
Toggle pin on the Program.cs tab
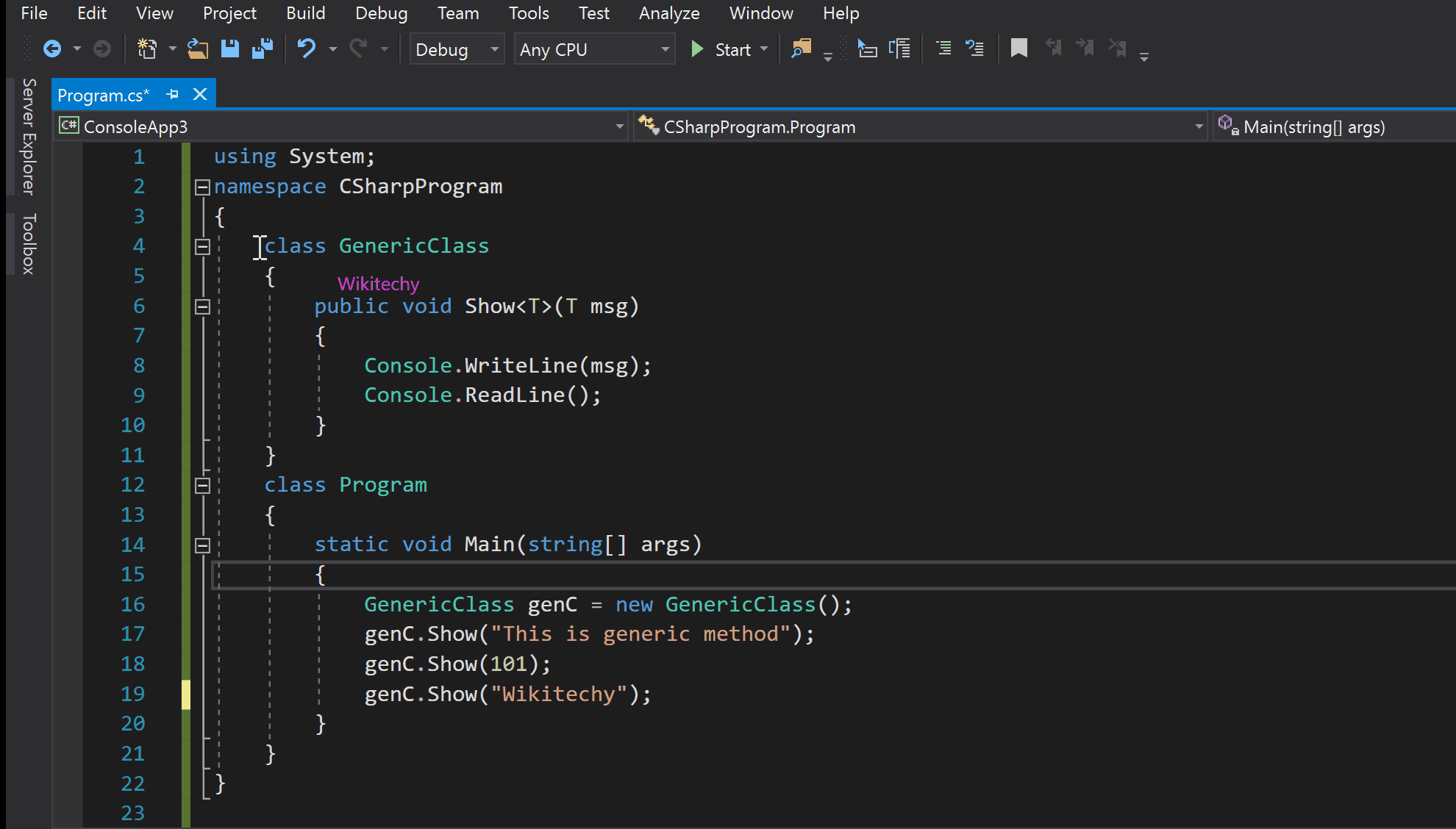[173, 95]
